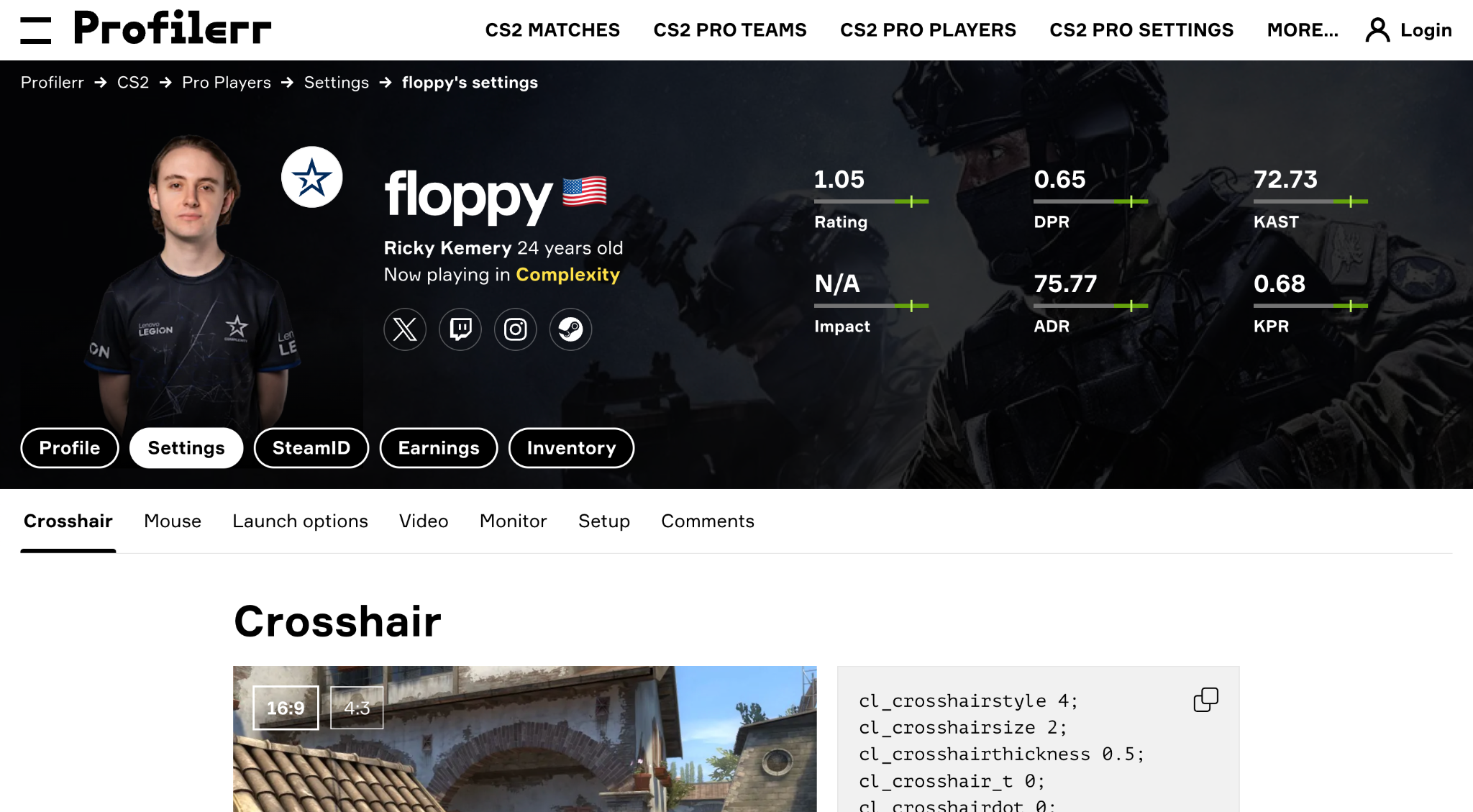This screenshot has width=1473, height=812.
Task: Click the crosshair preview image
Action: pos(524,739)
